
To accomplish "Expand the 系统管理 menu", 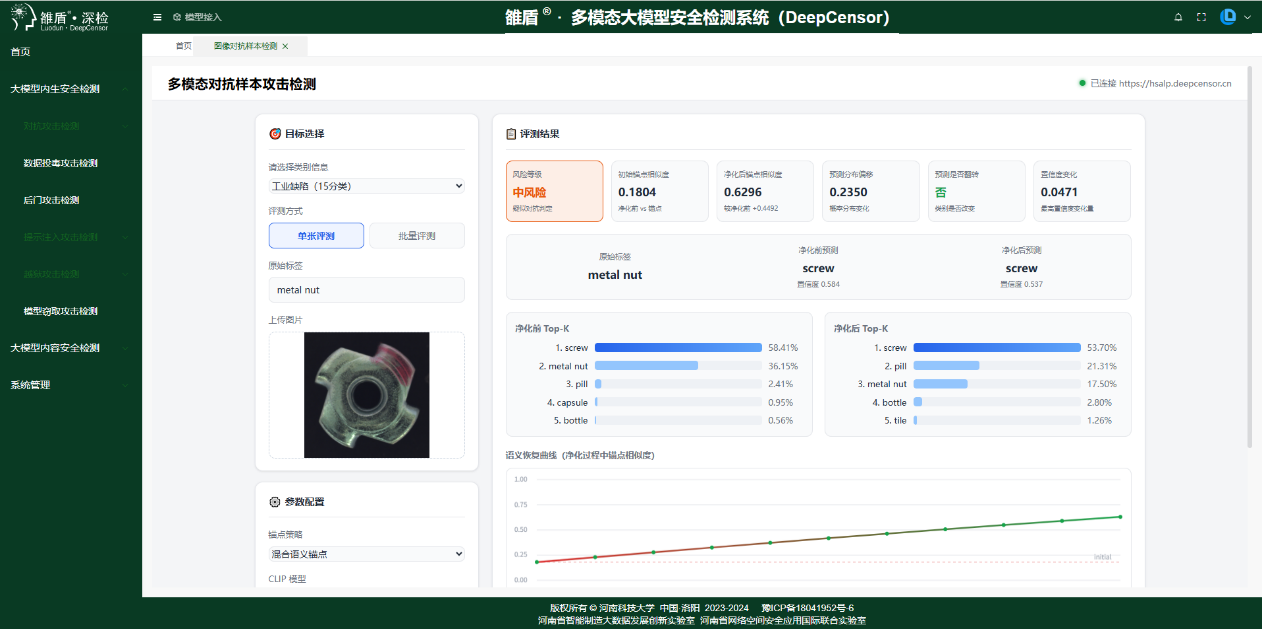I will 71,385.
